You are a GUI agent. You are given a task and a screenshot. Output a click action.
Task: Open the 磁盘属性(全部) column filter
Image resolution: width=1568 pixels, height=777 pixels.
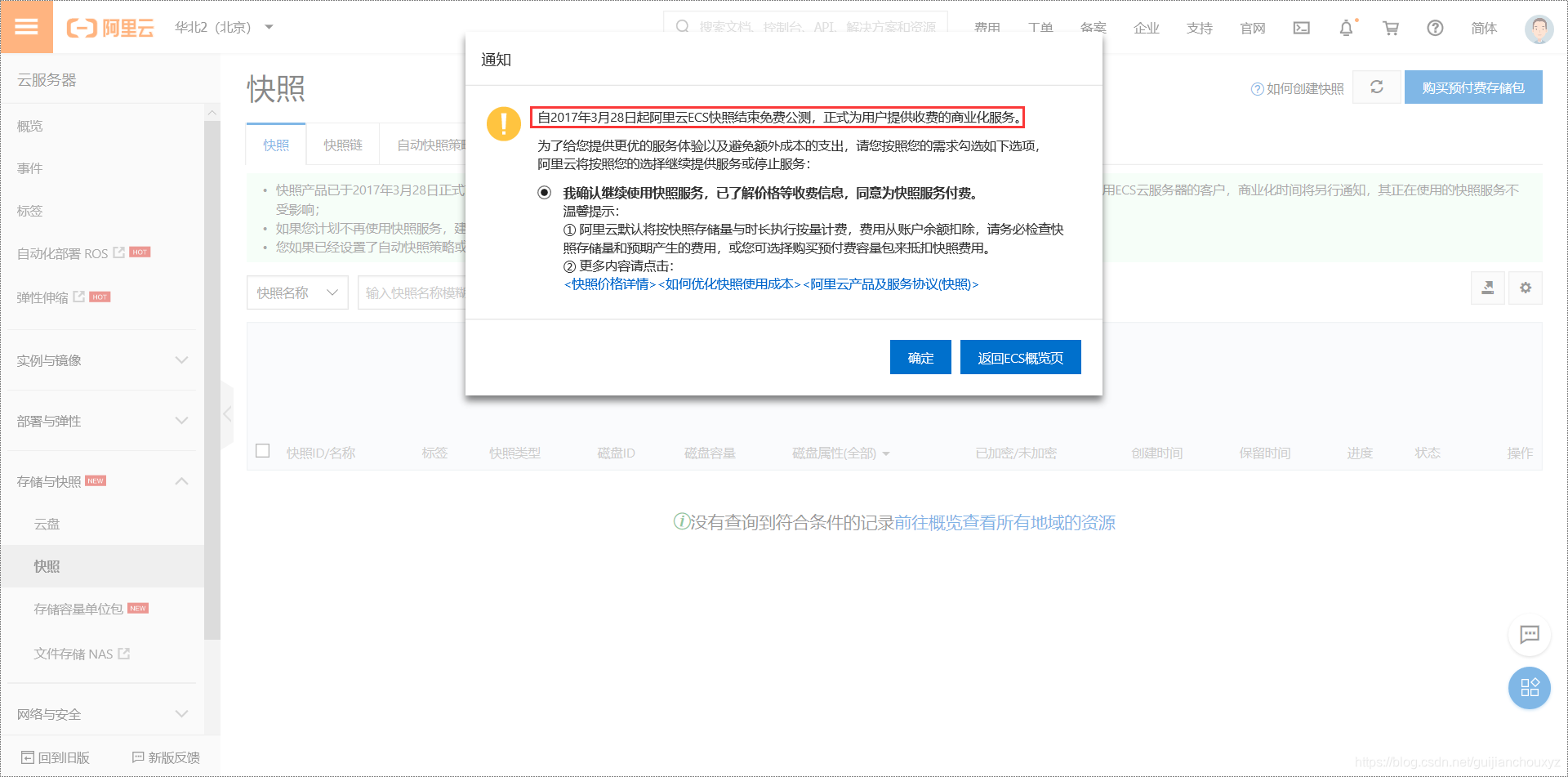click(841, 453)
